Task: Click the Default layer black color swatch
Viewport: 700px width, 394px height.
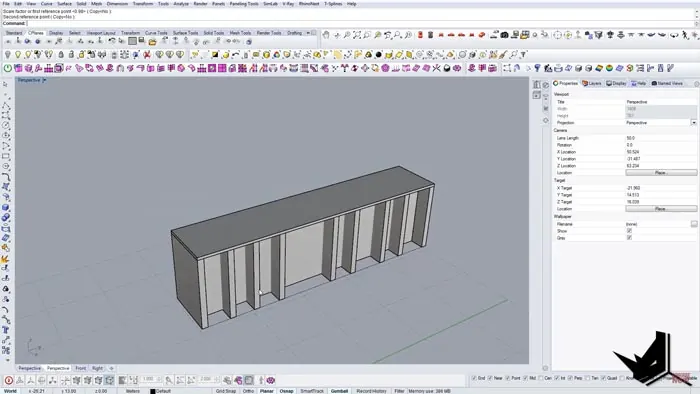Action: [153, 391]
